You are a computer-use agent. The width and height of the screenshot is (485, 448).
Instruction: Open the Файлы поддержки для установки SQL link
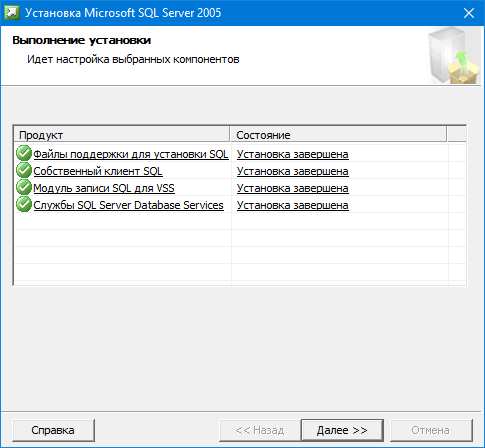(131, 154)
